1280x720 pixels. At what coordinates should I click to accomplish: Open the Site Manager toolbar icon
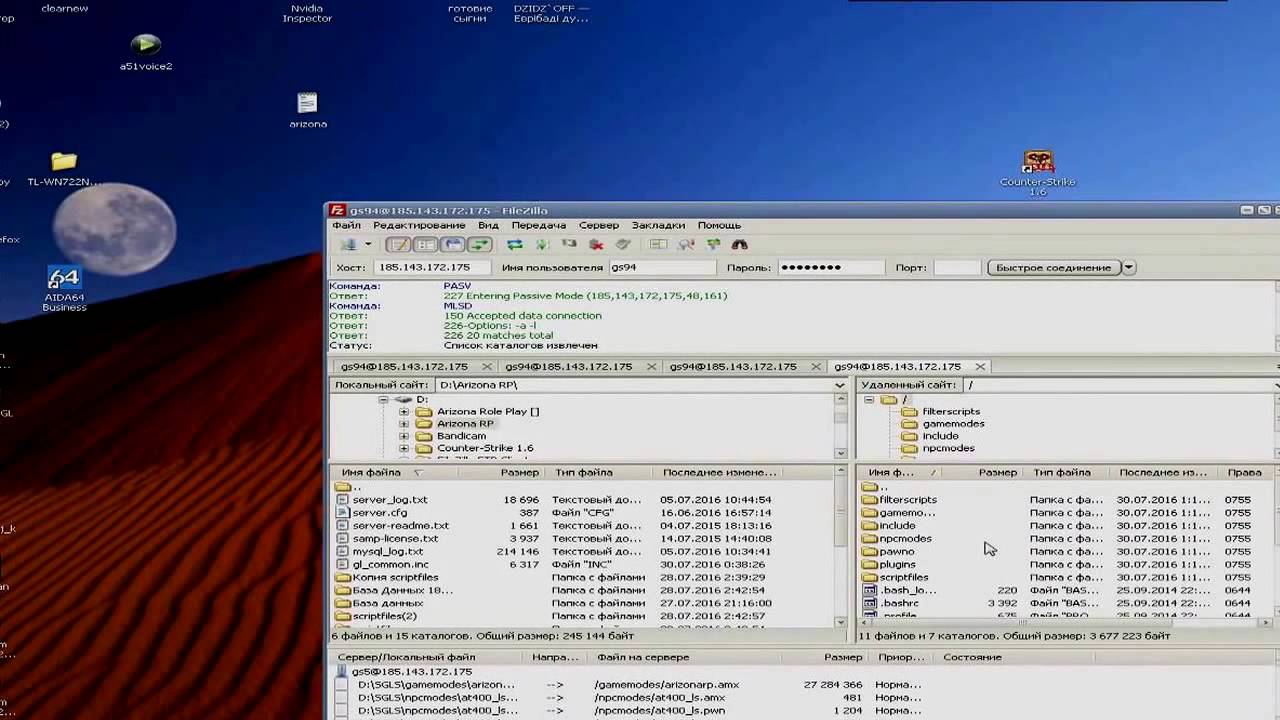348,244
